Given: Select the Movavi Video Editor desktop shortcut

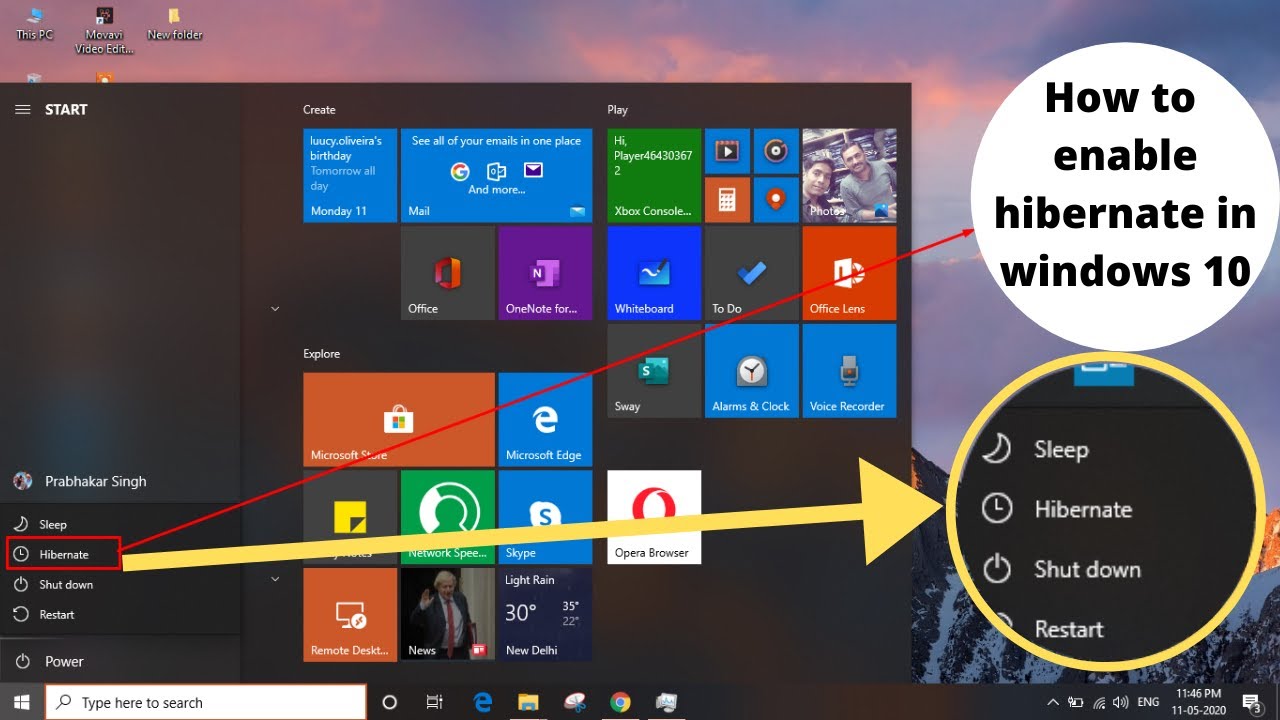Looking at the screenshot, I should click(x=104, y=30).
